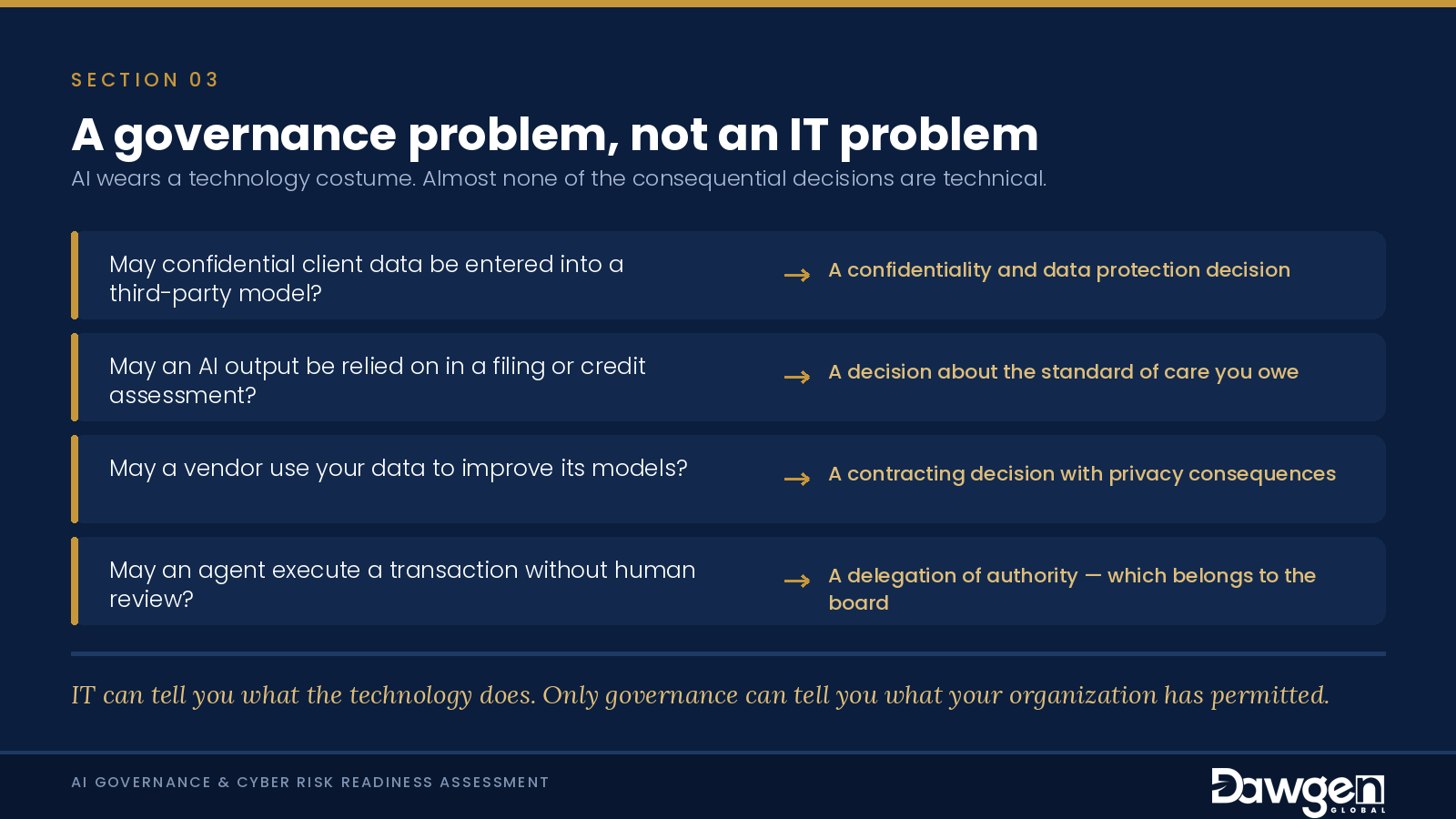Click the question about agent executing a transaction

pyautogui.click(x=402, y=584)
